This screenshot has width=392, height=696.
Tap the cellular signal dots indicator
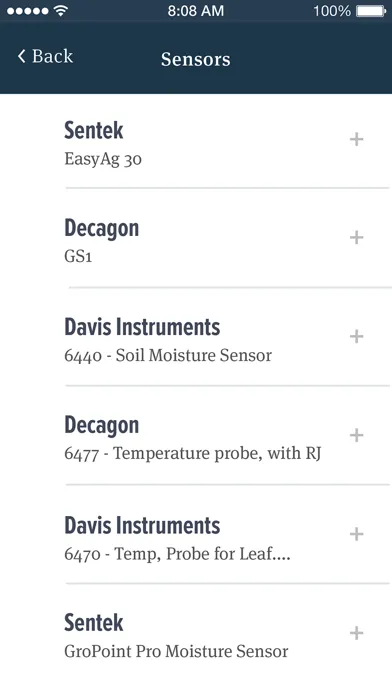(28, 11)
